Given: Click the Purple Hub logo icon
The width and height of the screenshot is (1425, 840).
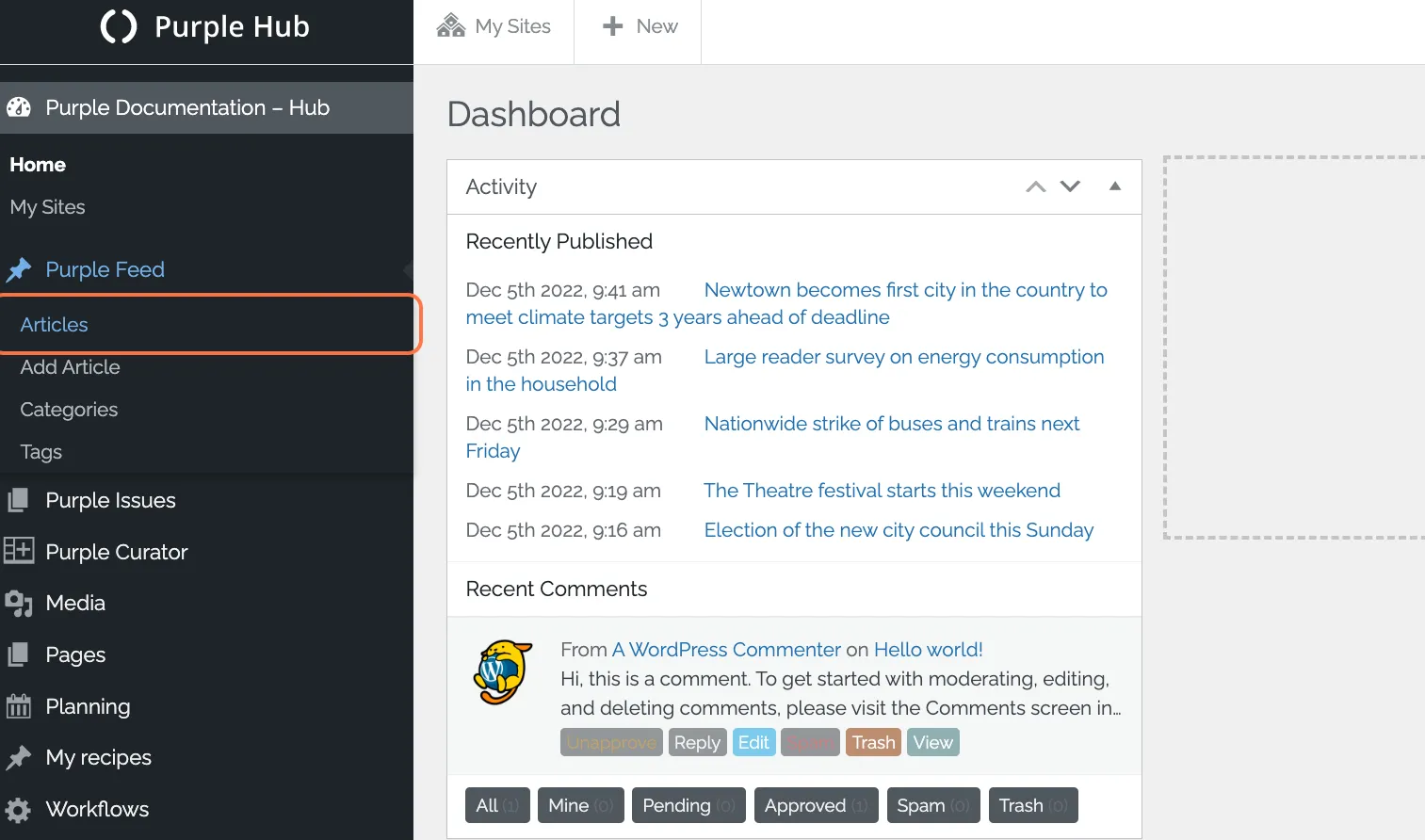Looking at the screenshot, I should coord(119,26).
